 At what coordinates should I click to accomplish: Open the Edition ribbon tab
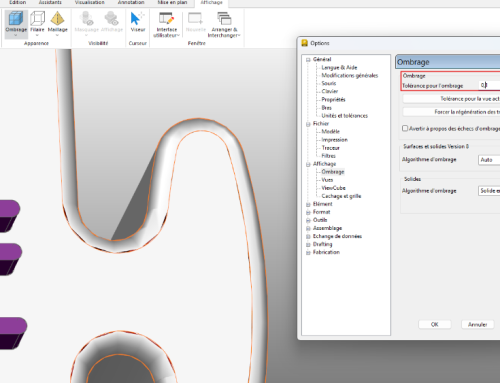click(x=18, y=2)
